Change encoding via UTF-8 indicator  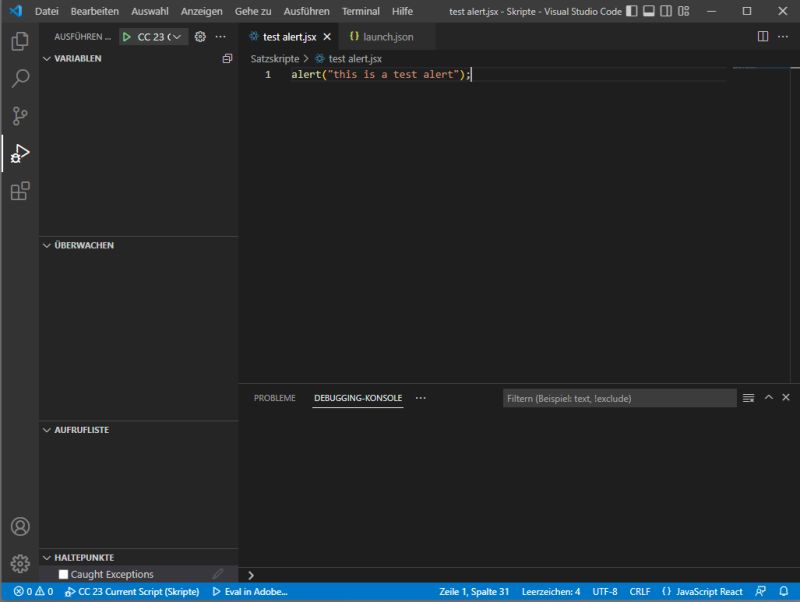click(605, 592)
